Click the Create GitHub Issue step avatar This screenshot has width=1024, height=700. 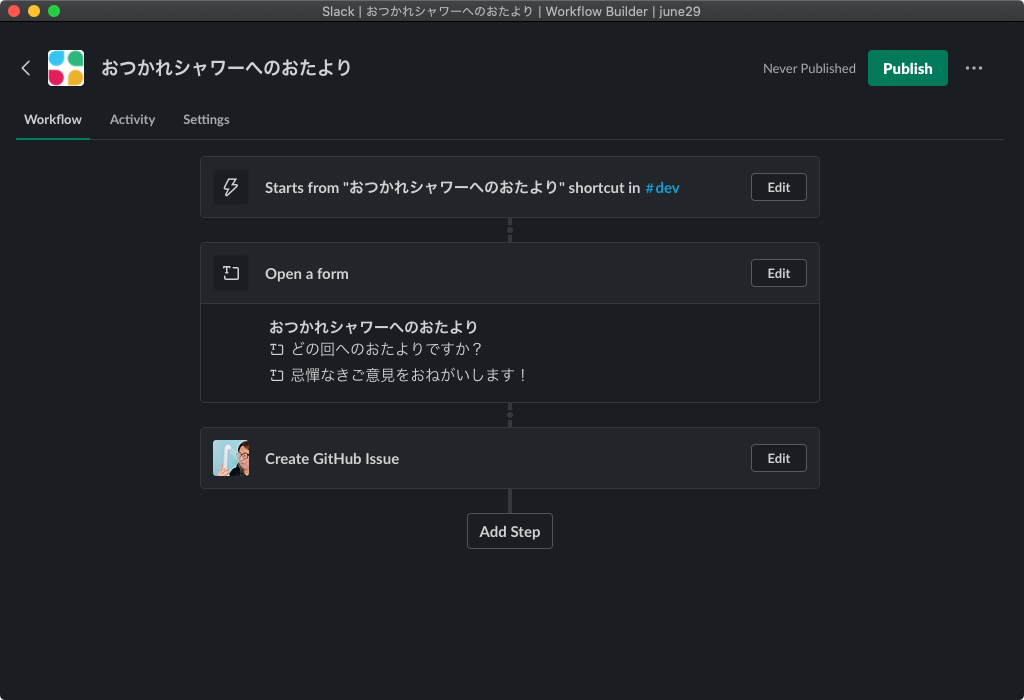tap(231, 458)
